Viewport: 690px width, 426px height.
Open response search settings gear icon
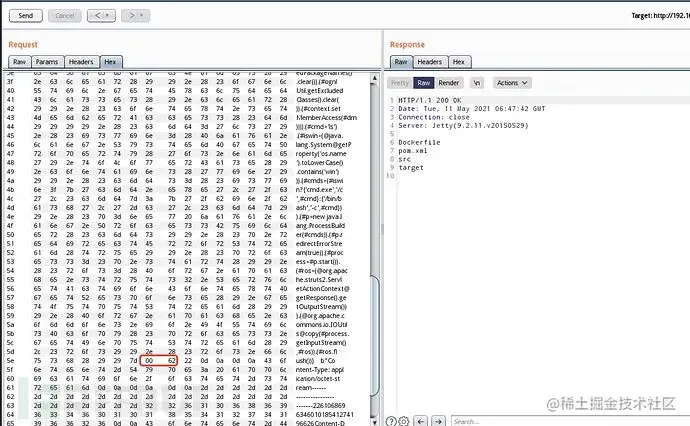click(x=404, y=421)
